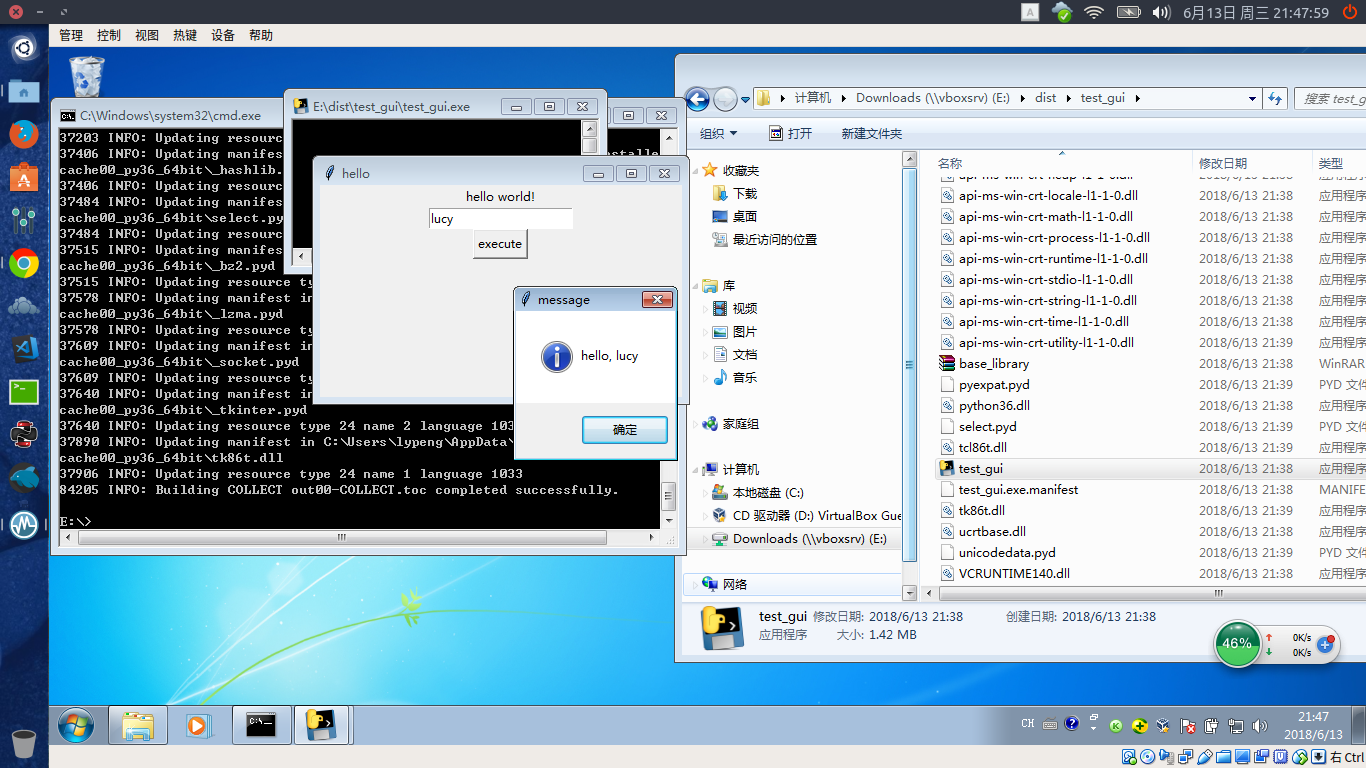Open Windows Media Player from taskbar
This screenshot has height=768, width=1366.
click(200, 725)
